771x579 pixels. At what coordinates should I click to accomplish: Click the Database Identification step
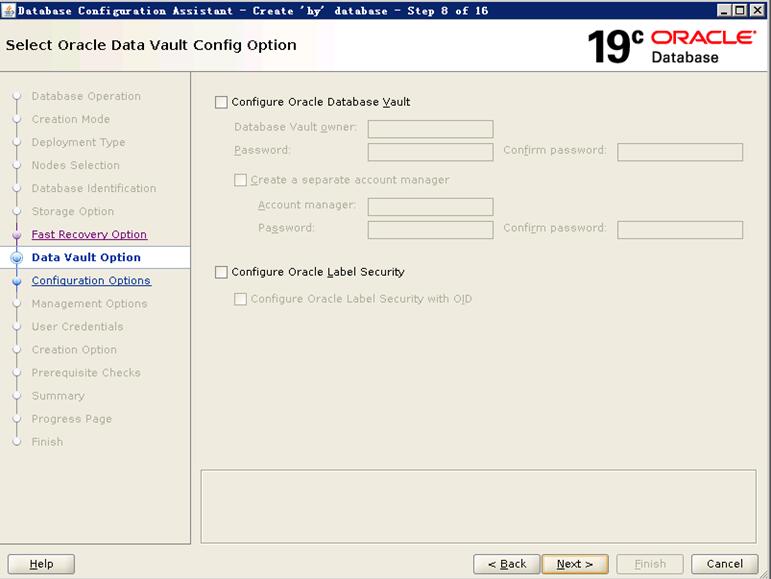[93, 189]
